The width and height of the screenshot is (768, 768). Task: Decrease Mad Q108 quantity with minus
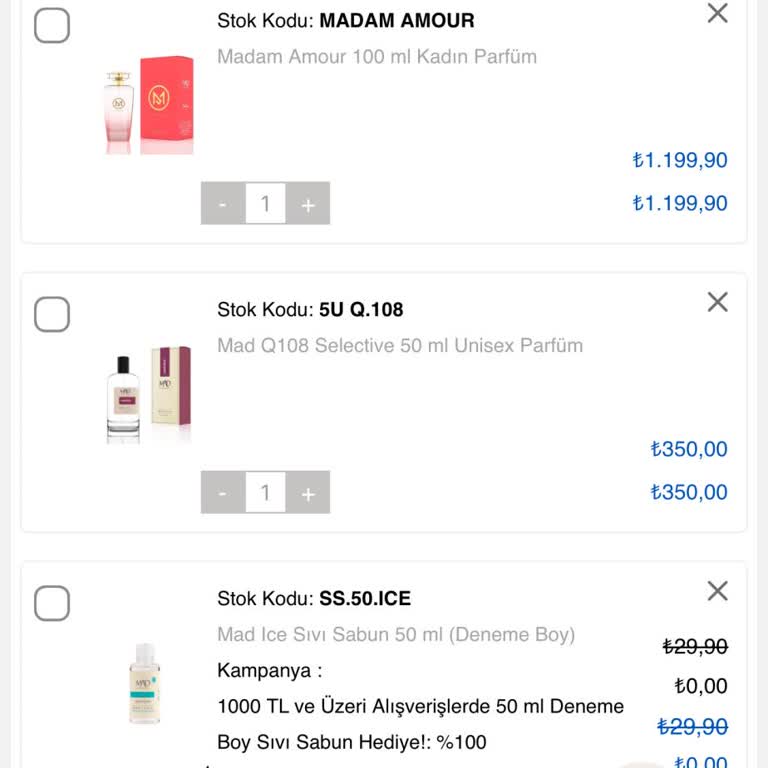point(223,493)
